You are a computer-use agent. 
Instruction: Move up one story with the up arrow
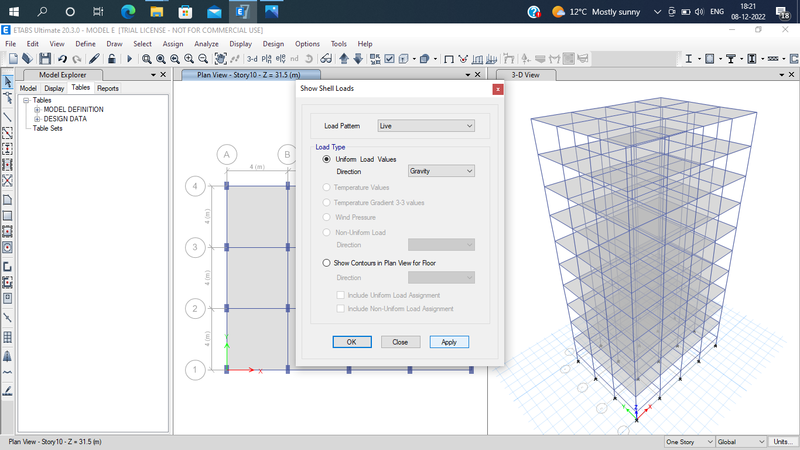click(x=344, y=59)
